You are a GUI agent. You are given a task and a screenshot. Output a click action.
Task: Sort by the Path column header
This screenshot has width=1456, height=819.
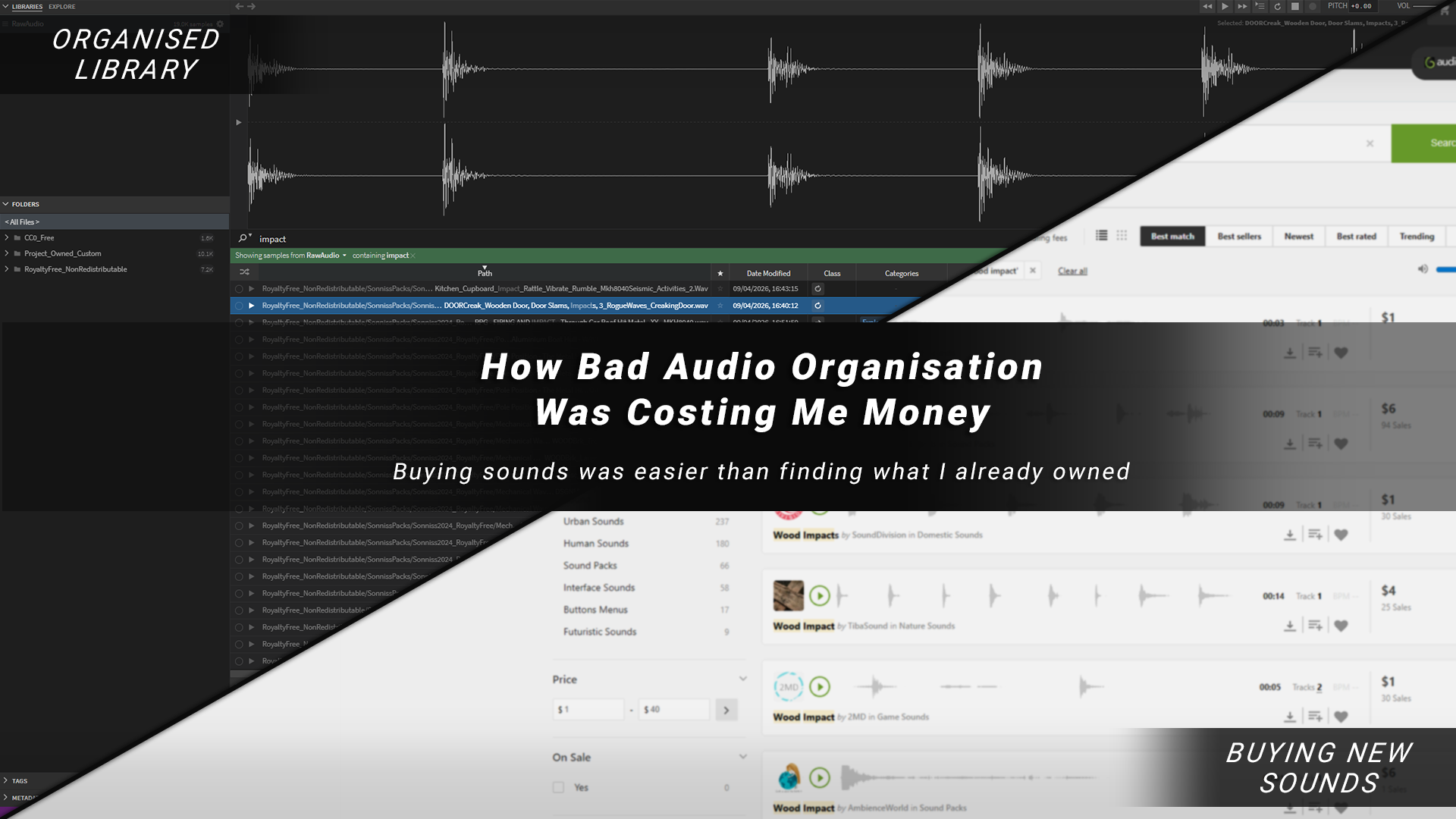click(485, 273)
